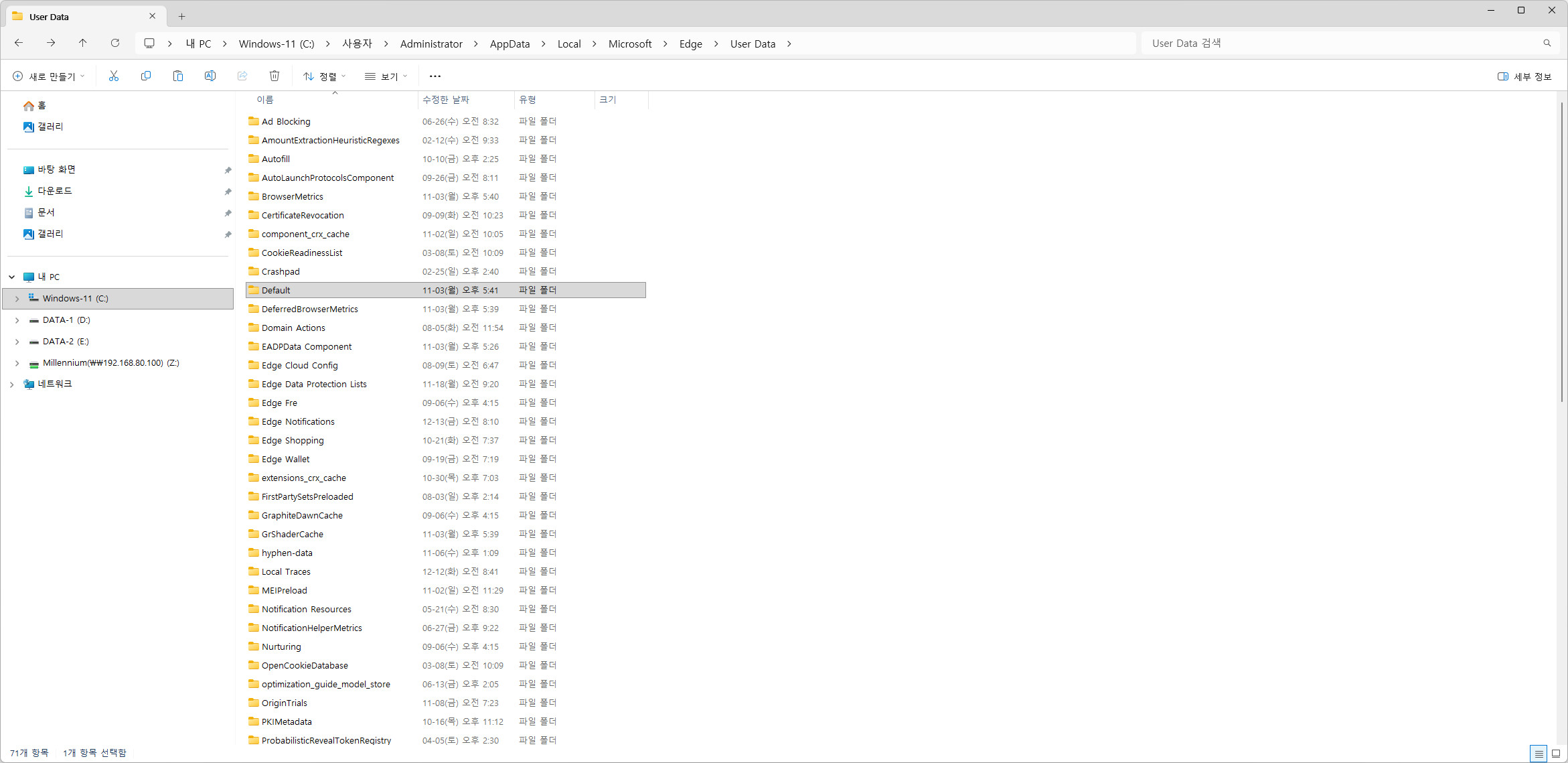The height and width of the screenshot is (763, 1568).
Task: Open the 보기 view dropdown
Action: (x=386, y=76)
